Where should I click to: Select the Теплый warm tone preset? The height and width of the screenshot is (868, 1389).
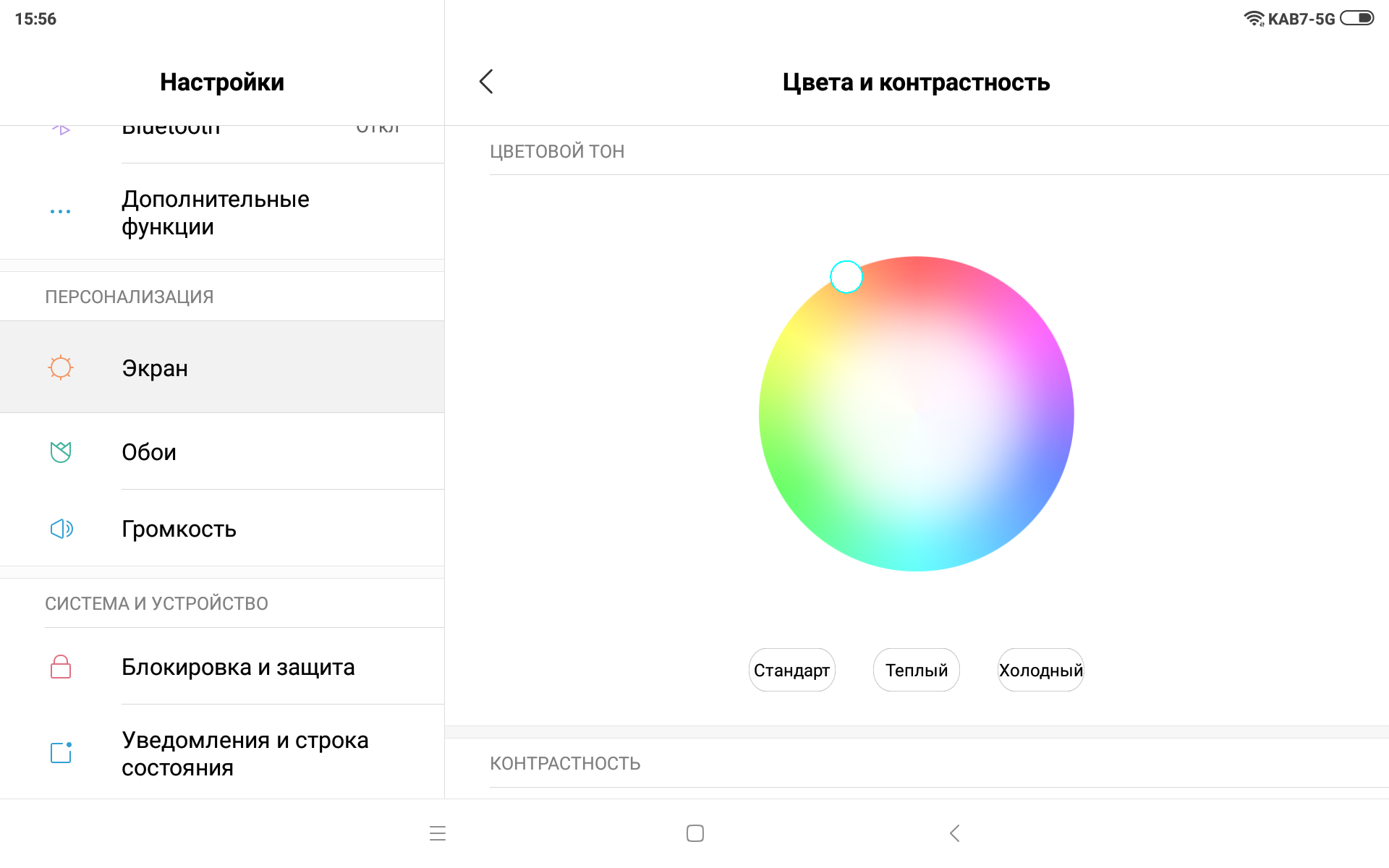coord(916,670)
